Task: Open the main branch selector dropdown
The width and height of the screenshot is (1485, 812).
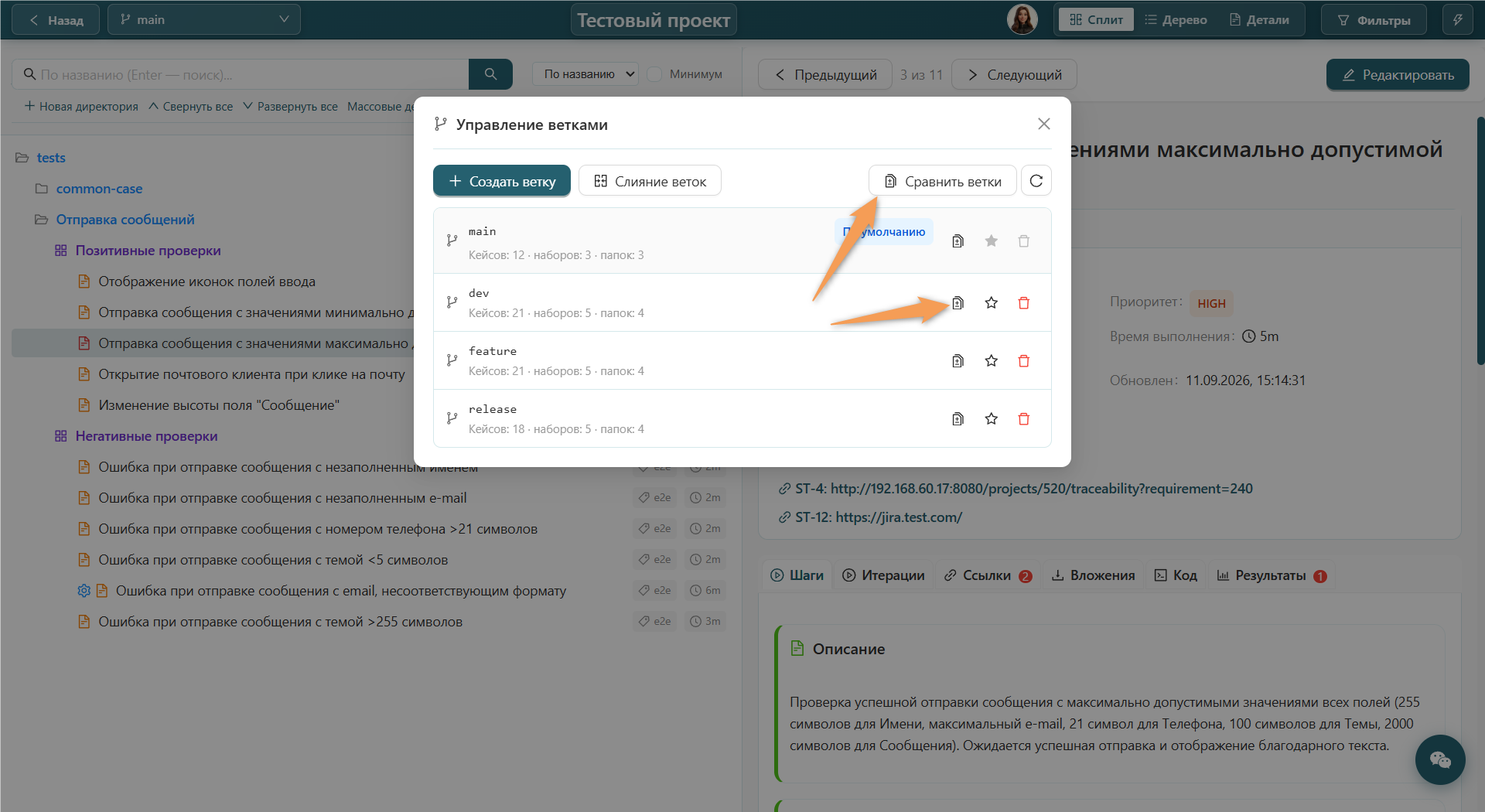Action: [x=204, y=19]
